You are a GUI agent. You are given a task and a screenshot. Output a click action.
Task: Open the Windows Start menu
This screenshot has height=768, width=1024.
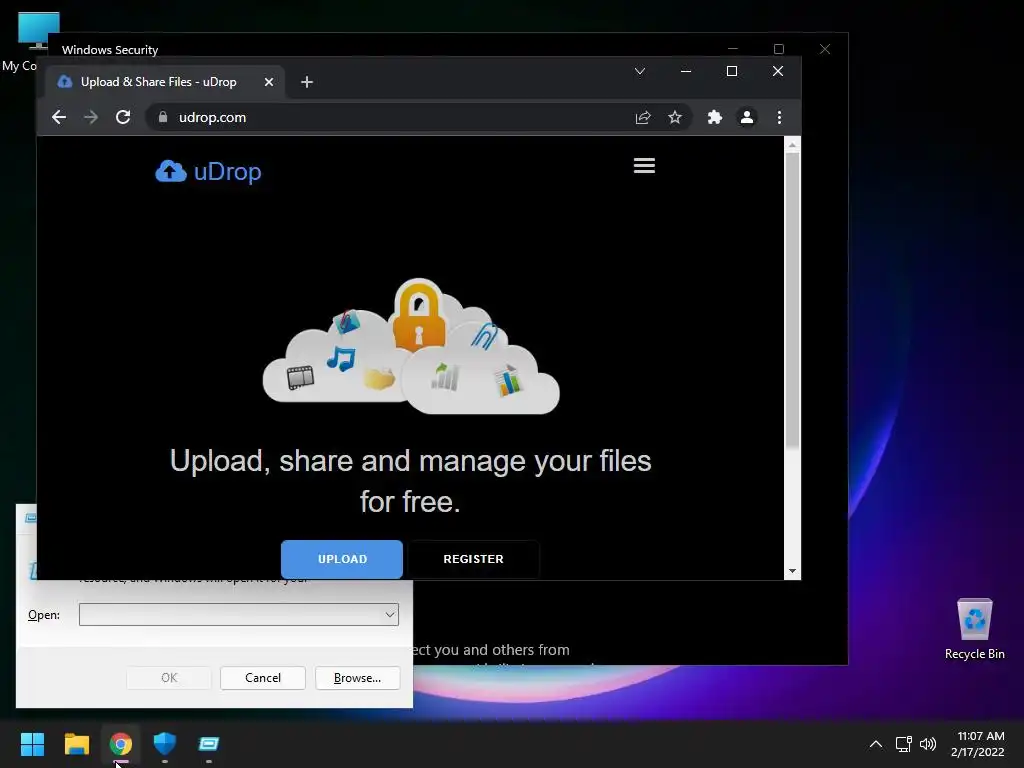[32, 744]
